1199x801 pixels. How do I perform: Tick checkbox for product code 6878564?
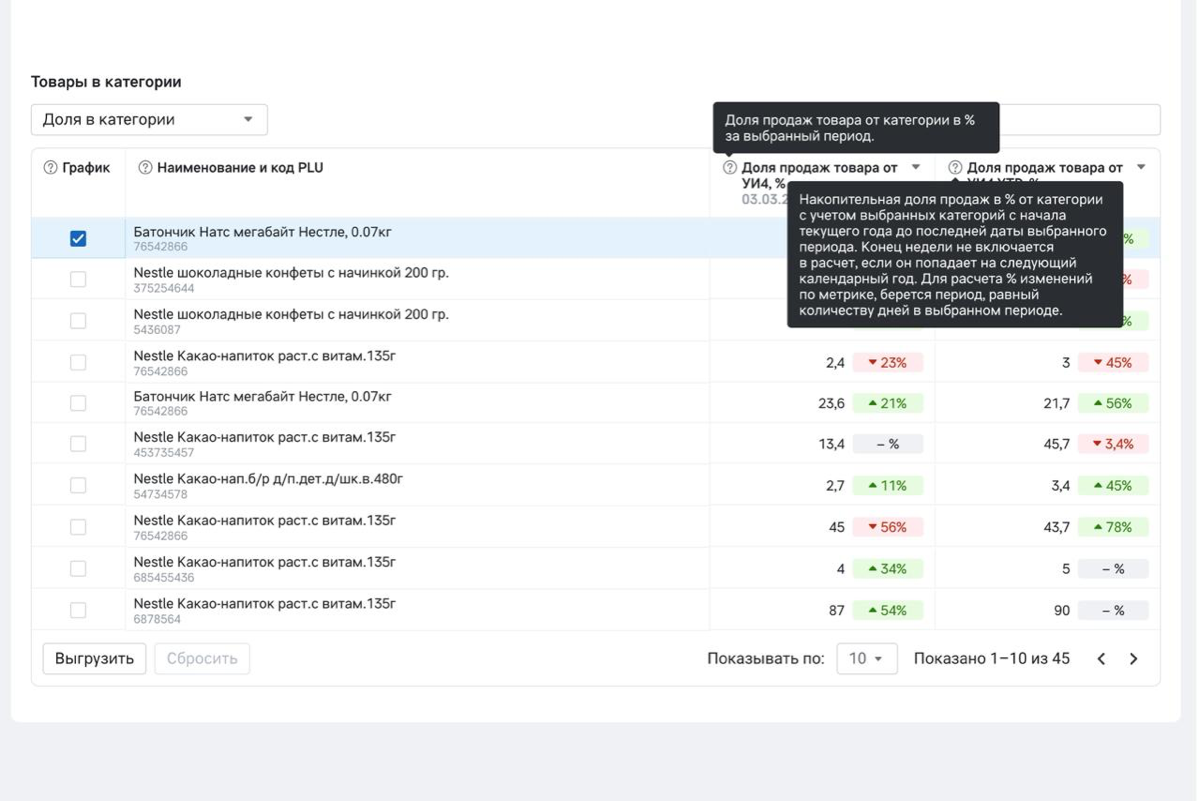click(78, 610)
